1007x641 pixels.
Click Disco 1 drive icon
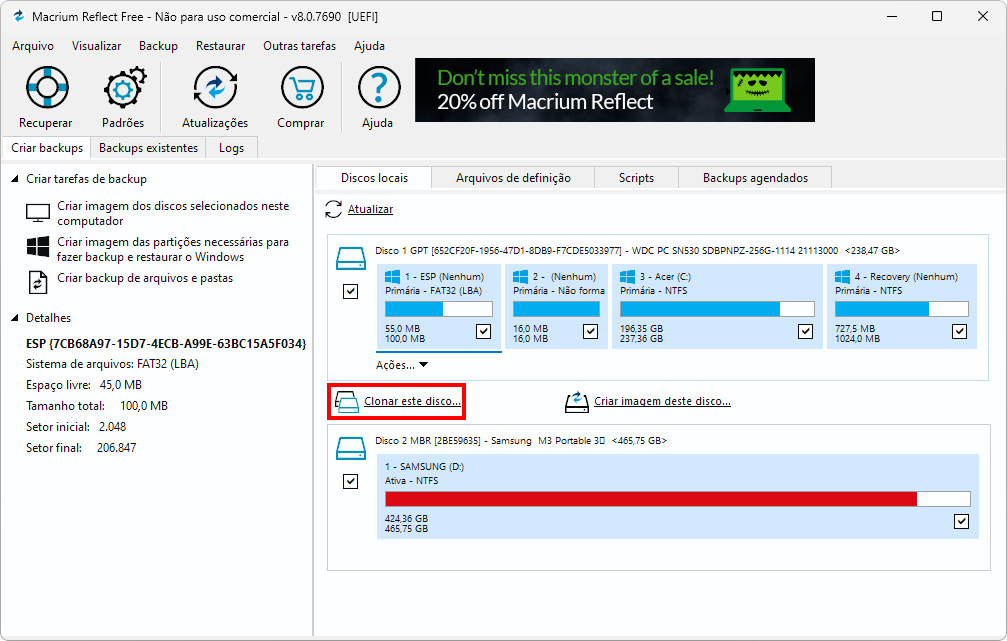[x=351, y=258]
